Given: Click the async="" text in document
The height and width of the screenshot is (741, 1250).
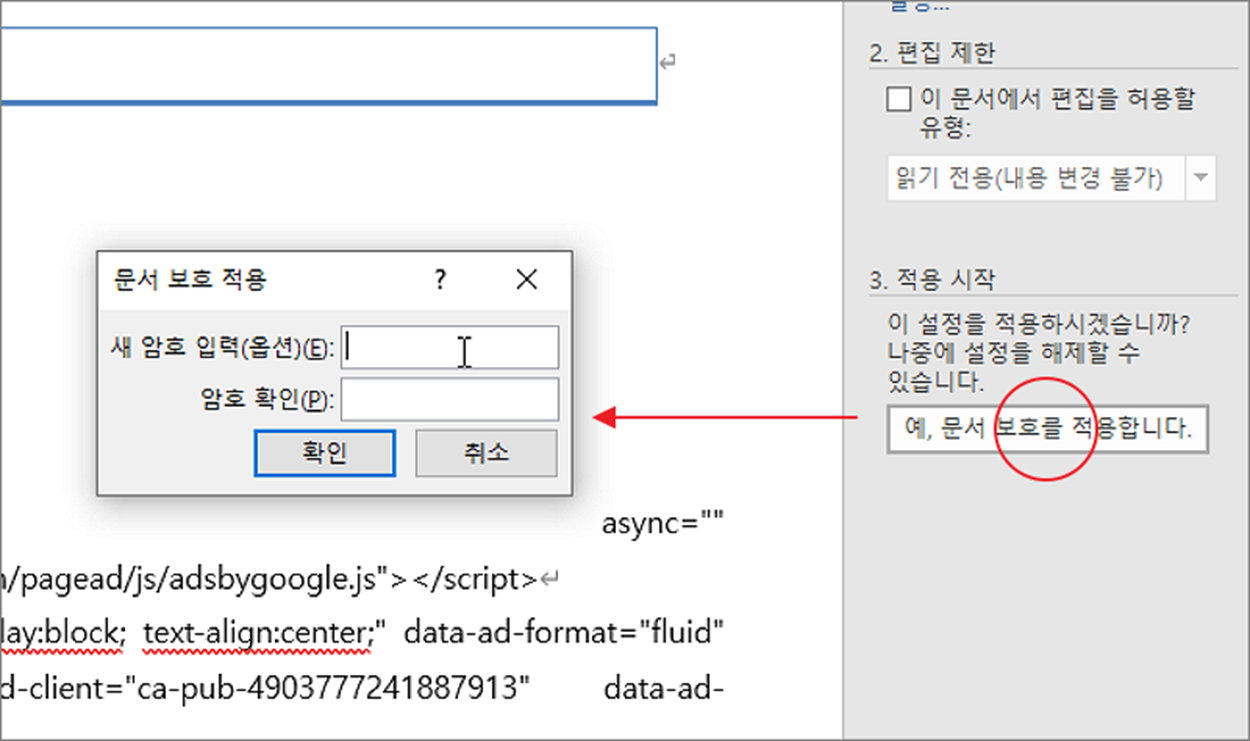Looking at the screenshot, I should (x=662, y=523).
